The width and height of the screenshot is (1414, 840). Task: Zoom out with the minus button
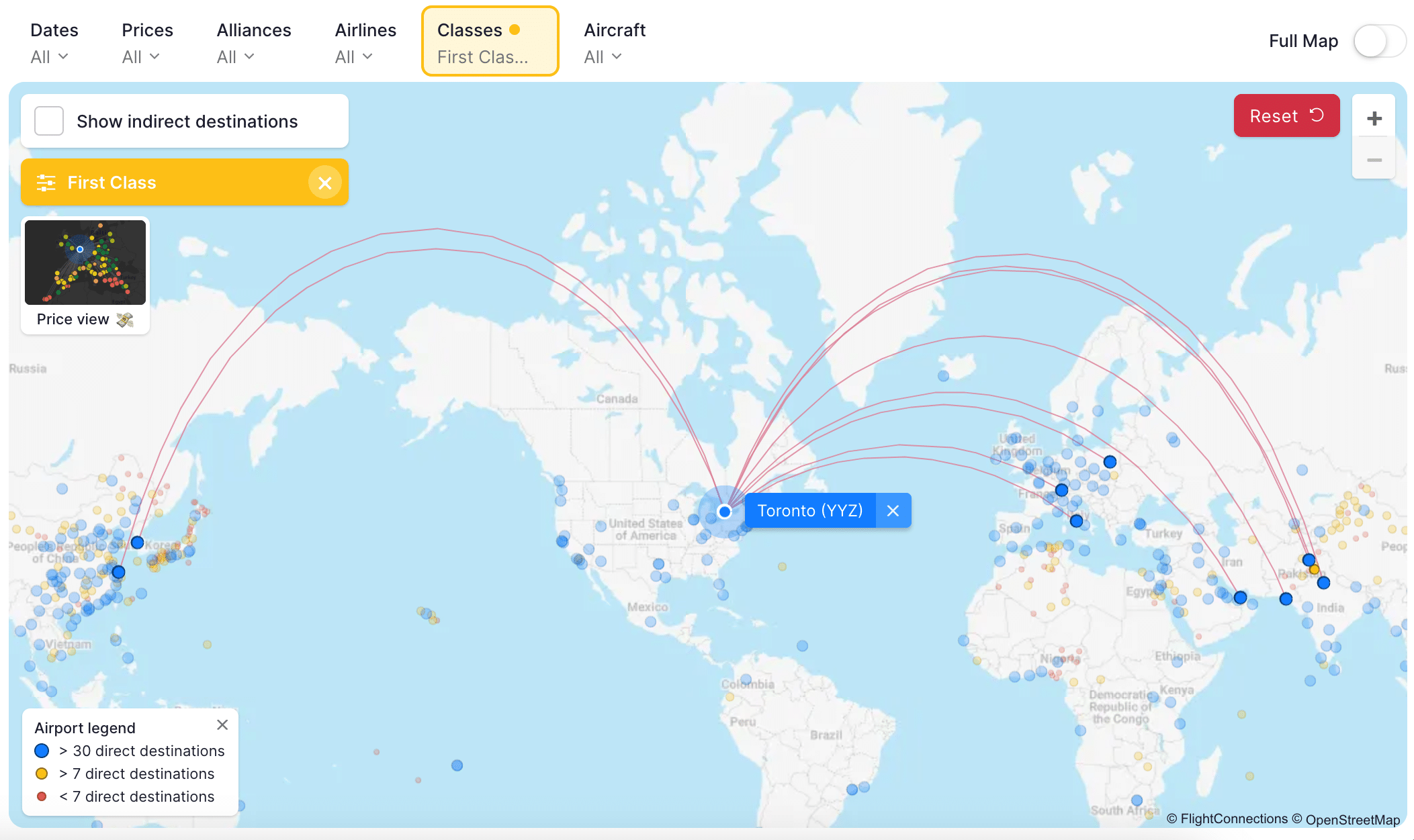click(1374, 160)
